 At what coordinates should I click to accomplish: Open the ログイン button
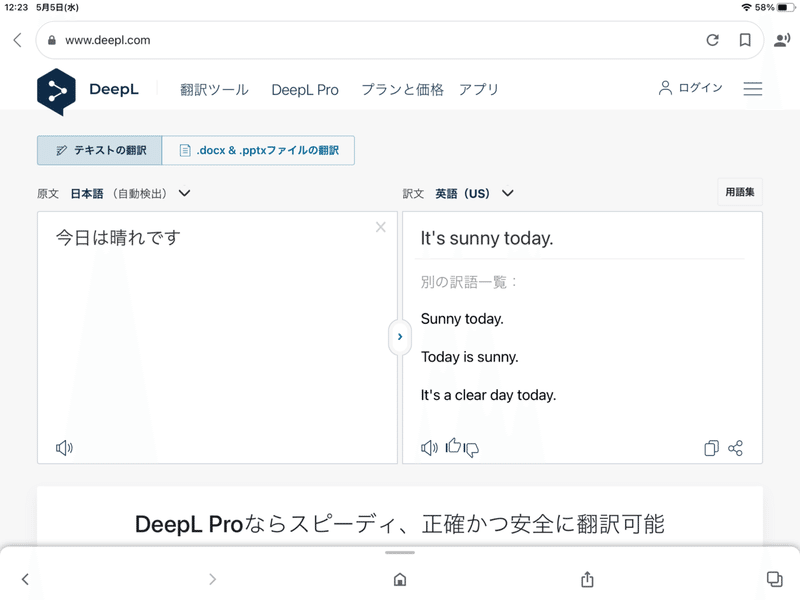[x=693, y=88]
